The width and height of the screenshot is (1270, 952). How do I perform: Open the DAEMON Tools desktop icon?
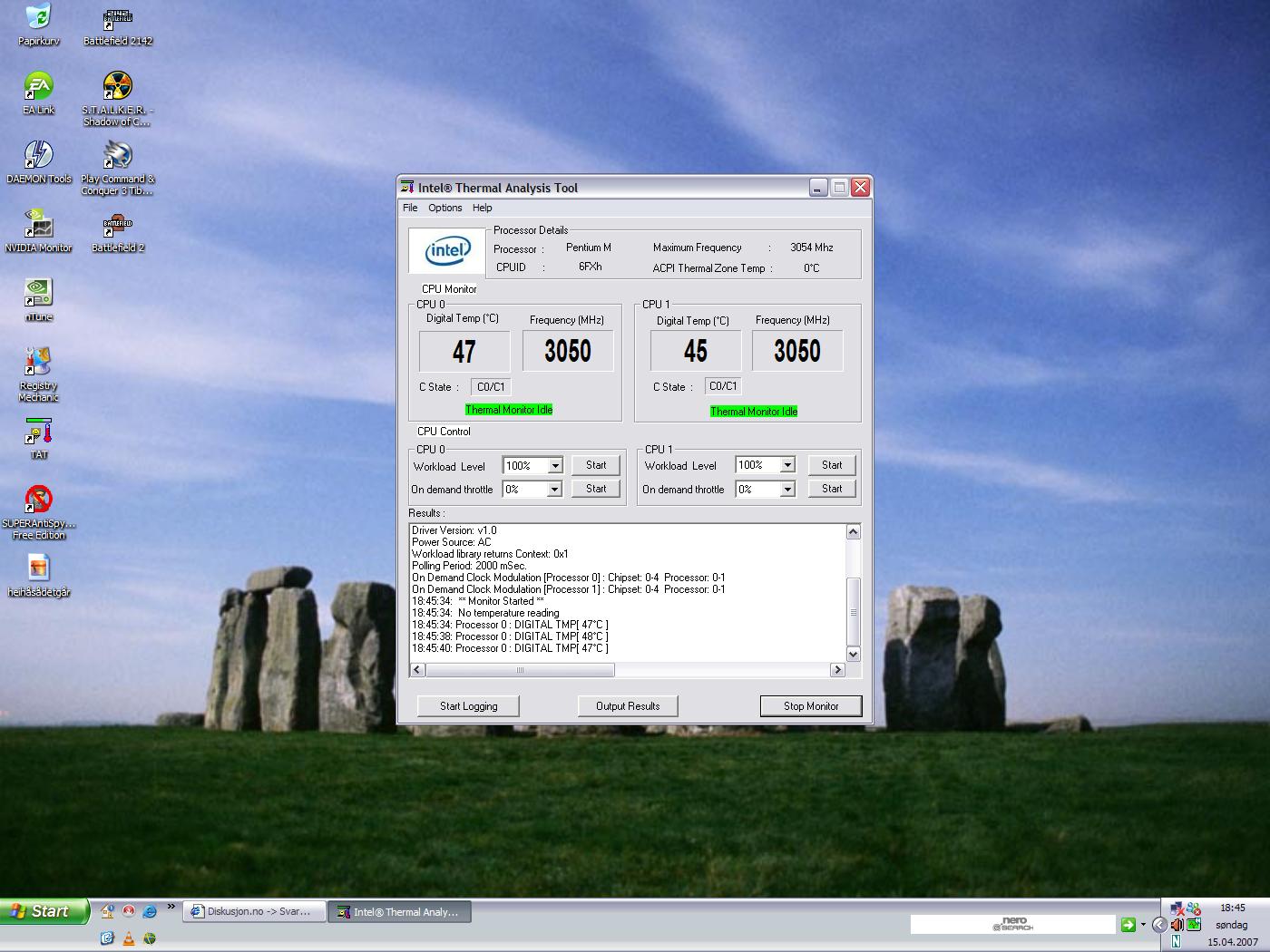pyautogui.click(x=38, y=156)
